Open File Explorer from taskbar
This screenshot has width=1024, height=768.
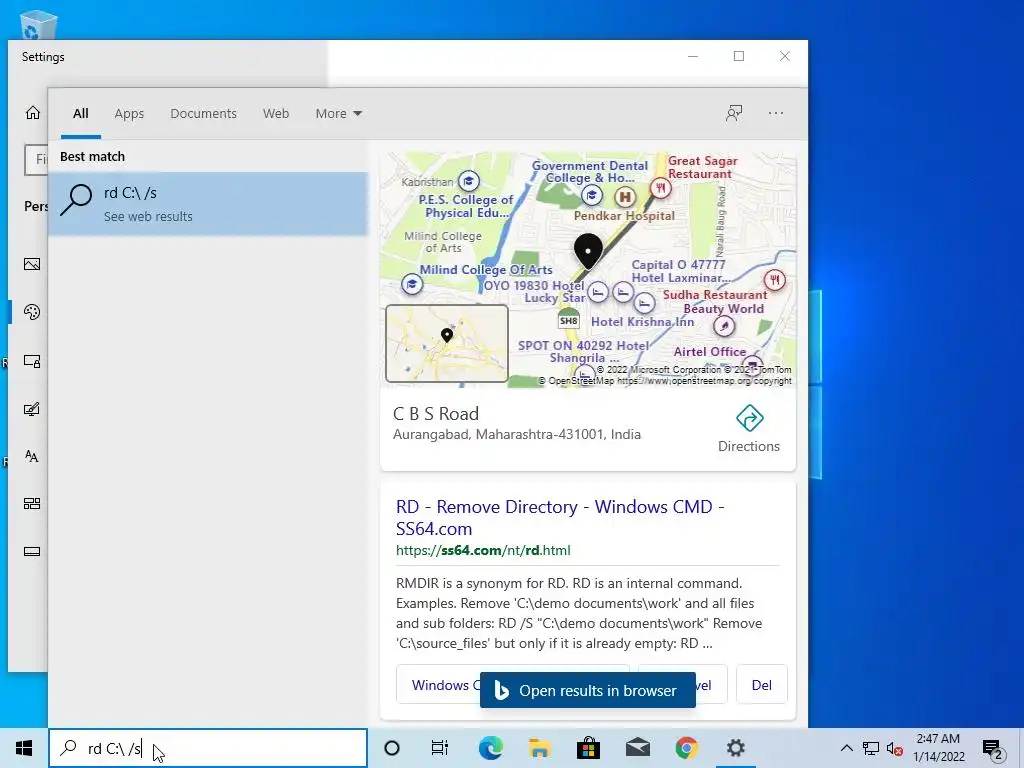pos(539,748)
